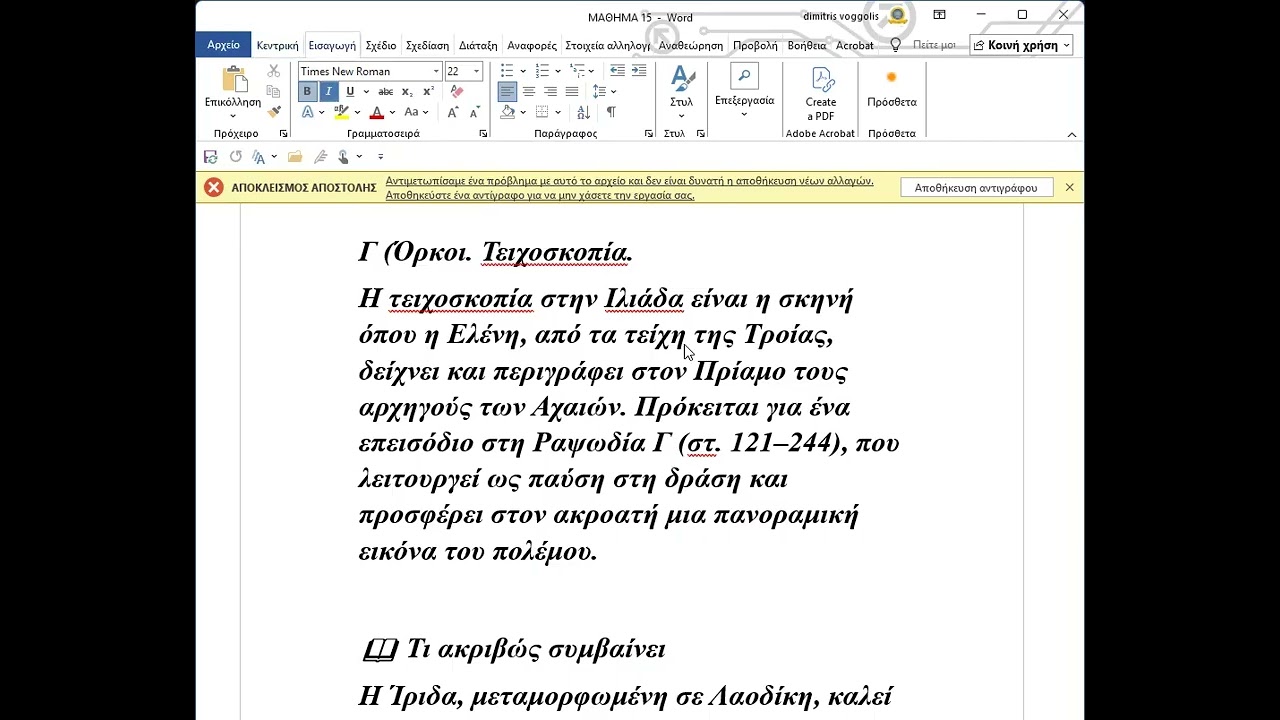Click Αποθήκευση αντιγράφου button
This screenshot has height=720, width=1280.
(976, 187)
